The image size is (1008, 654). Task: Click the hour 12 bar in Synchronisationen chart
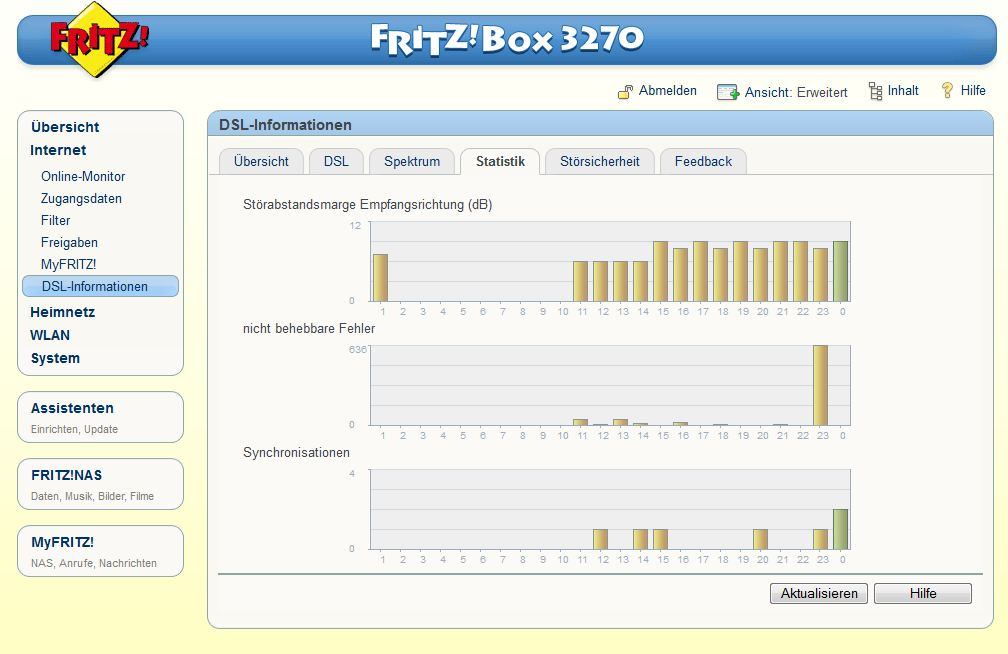pos(600,540)
